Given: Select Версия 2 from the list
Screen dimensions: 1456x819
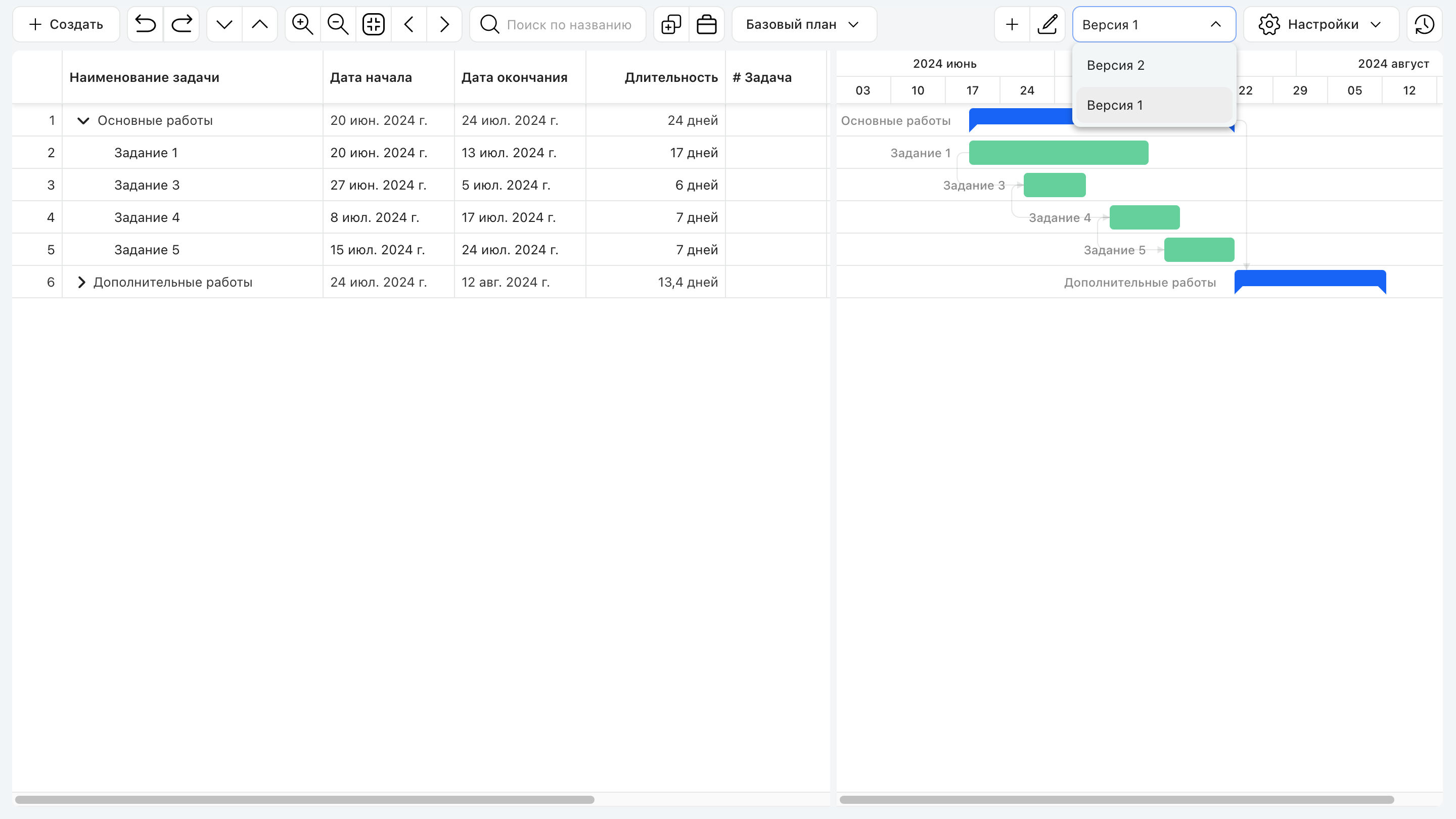Looking at the screenshot, I should click(x=1154, y=65).
